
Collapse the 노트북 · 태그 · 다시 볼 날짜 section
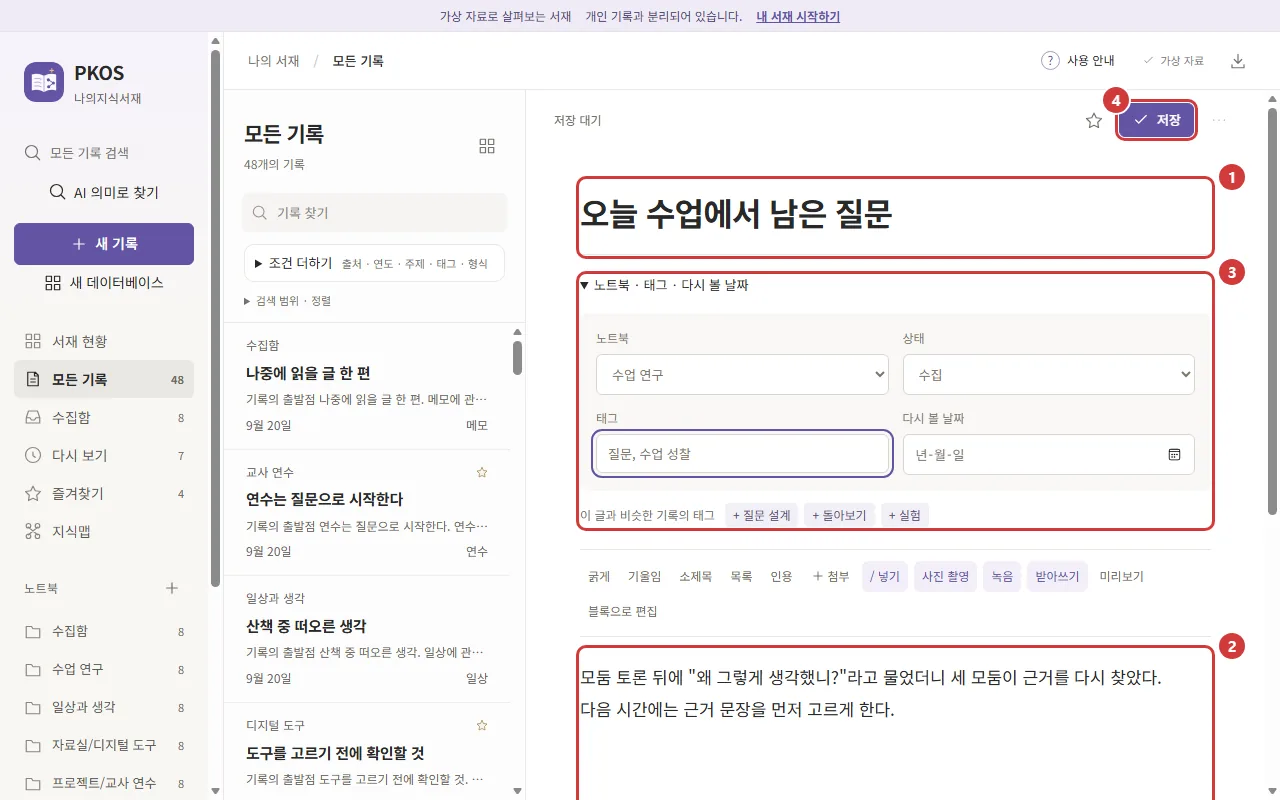click(x=664, y=285)
